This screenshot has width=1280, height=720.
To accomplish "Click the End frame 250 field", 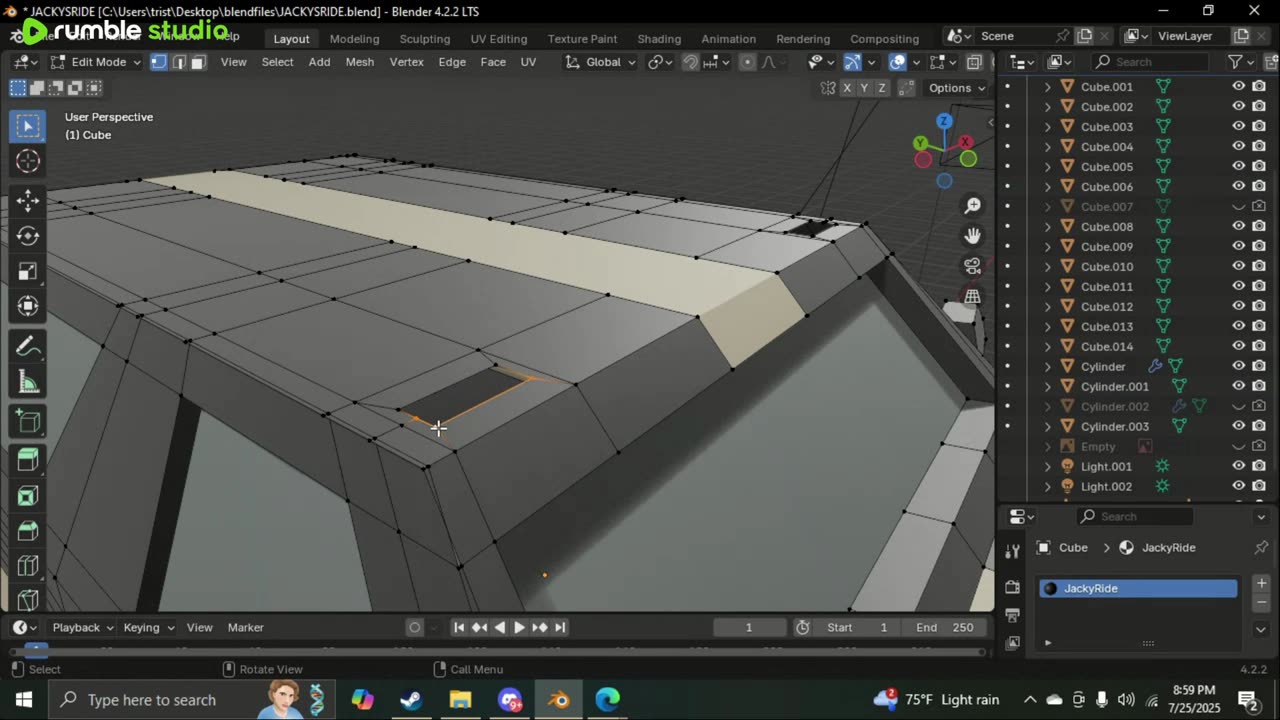I will pyautogui.click(x=945, y=627).
